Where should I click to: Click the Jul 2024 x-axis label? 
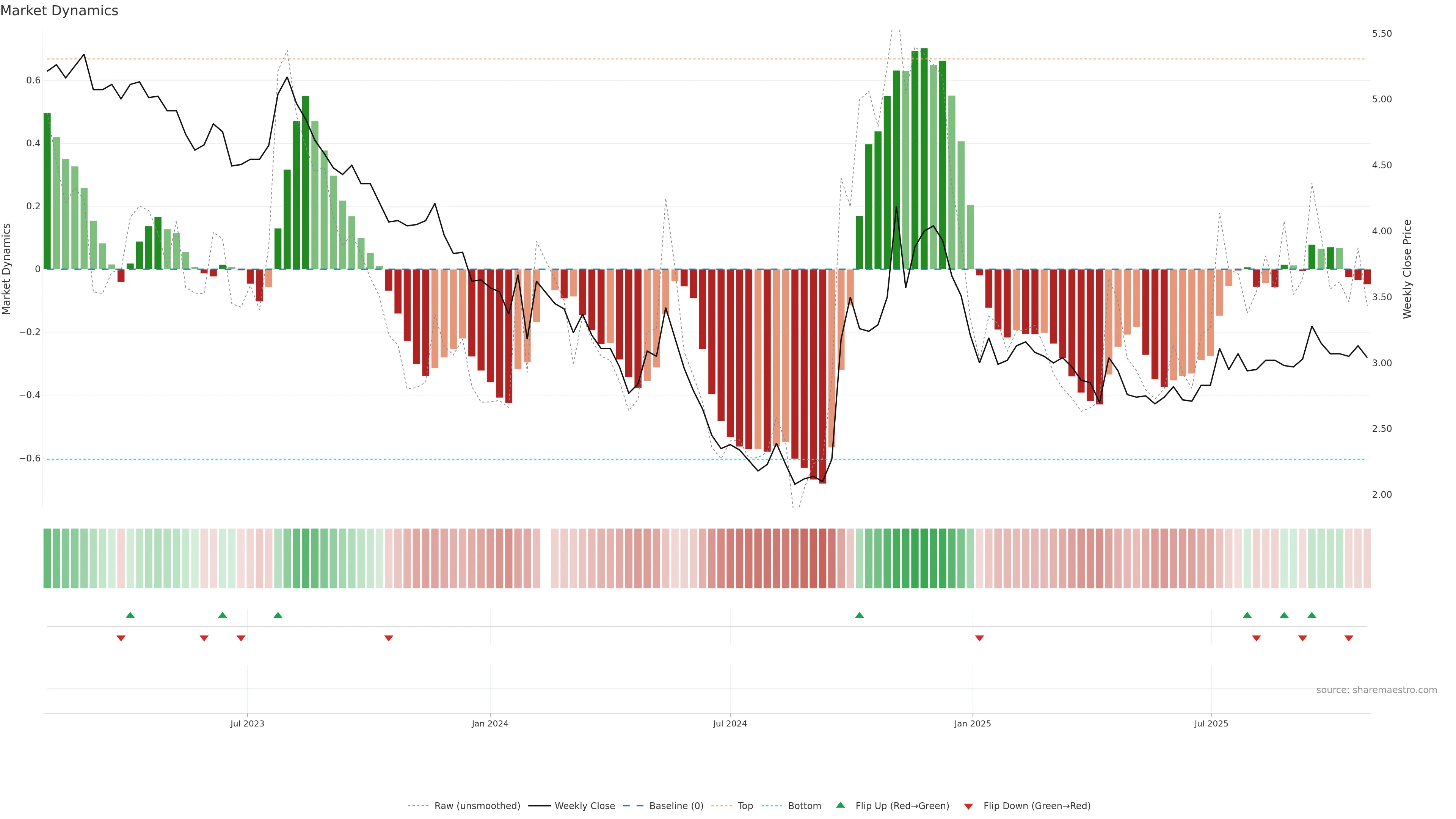click(730, 723)
